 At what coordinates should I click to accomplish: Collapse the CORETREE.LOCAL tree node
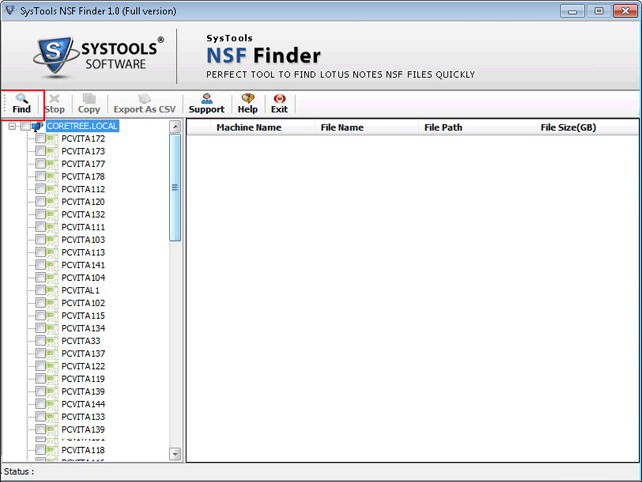12,126
